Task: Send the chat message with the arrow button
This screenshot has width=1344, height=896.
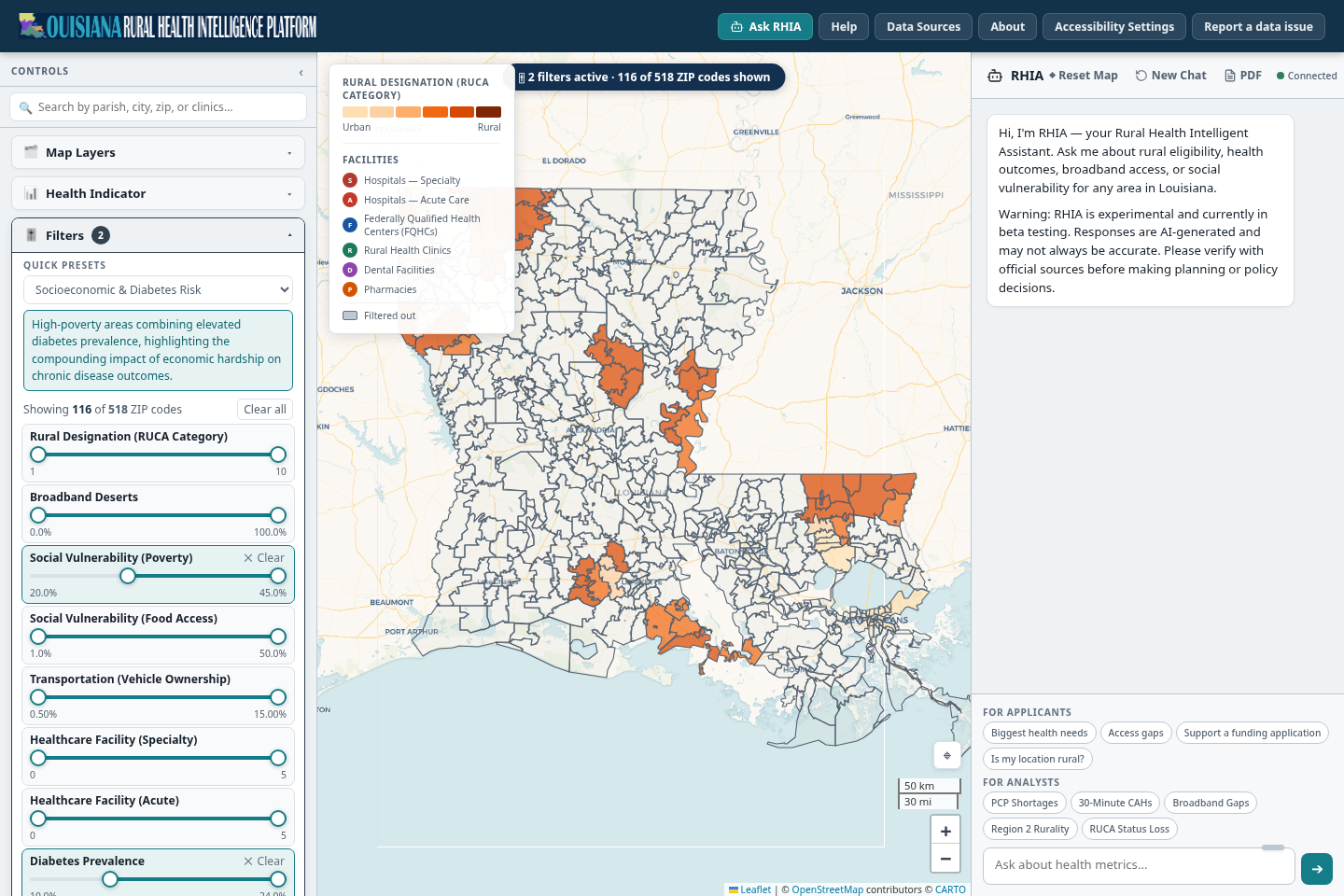Action: pyautogui.click(x=1317, y=869)
